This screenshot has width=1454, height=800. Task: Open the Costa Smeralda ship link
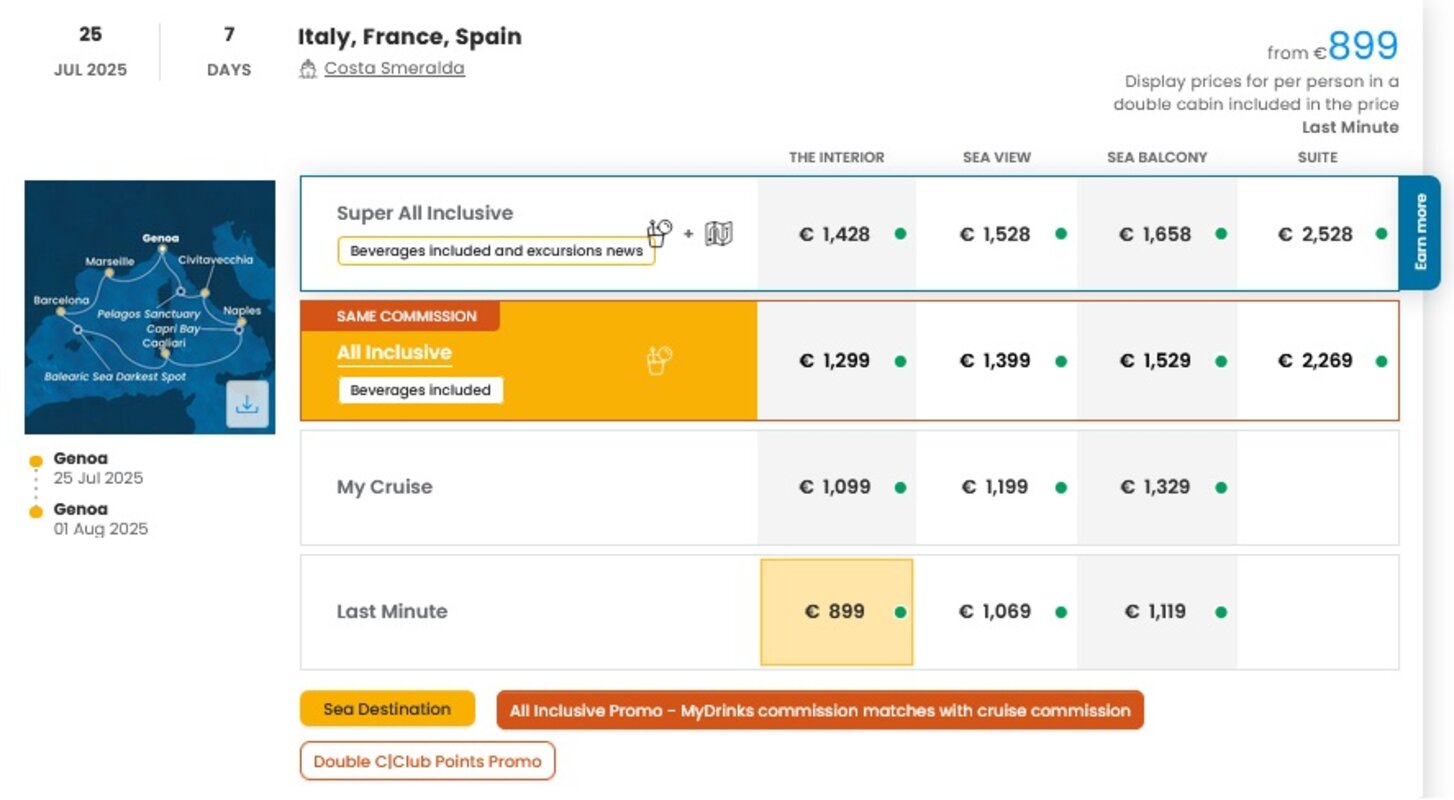pos(395,69)
